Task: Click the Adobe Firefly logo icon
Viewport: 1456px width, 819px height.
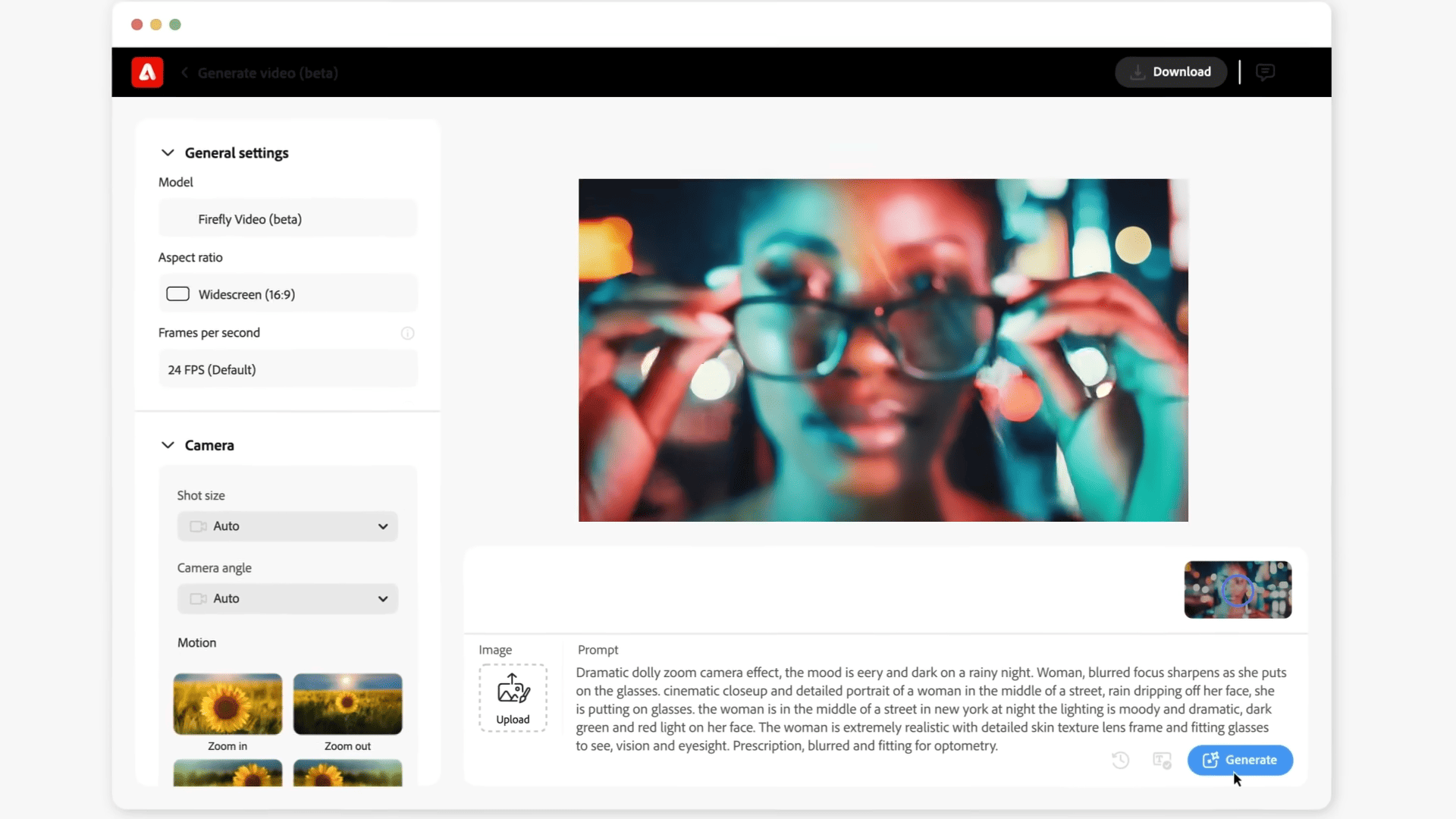Action: tap(147, 71)
